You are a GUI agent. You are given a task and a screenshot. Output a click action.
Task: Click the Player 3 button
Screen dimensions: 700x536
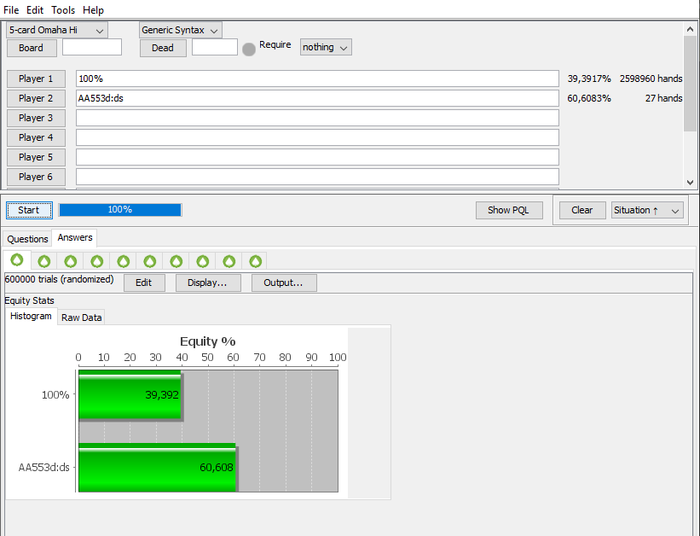[36, 118]
